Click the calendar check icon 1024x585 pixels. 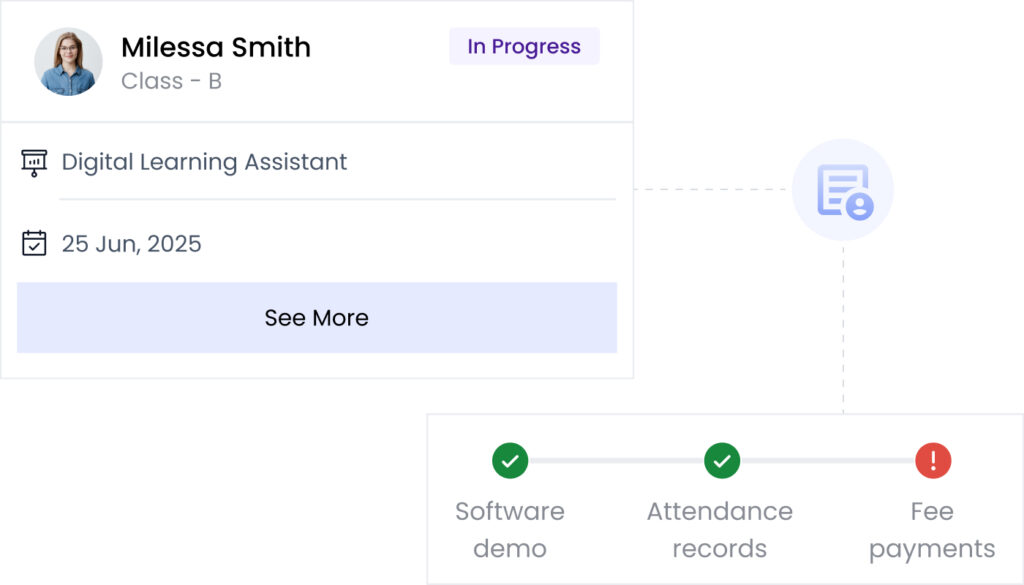[34, 243]
